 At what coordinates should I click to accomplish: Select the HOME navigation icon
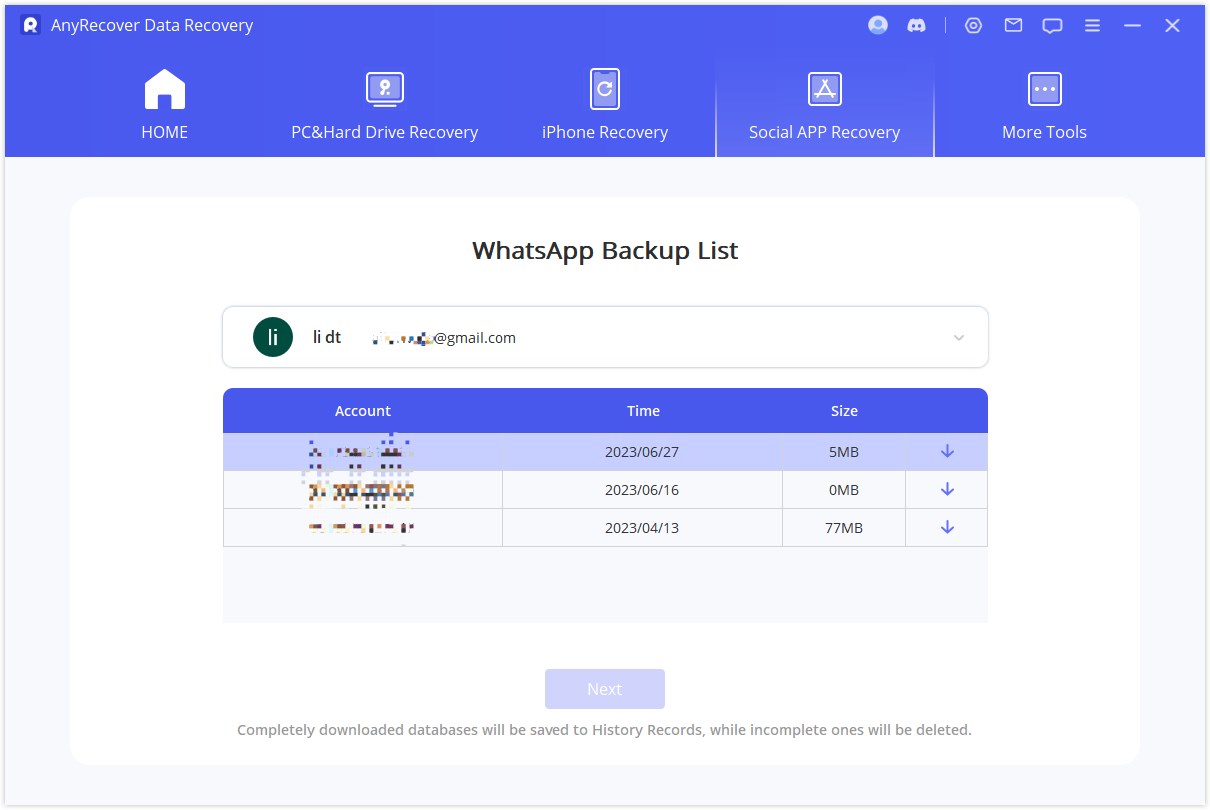tap(164, 88)
